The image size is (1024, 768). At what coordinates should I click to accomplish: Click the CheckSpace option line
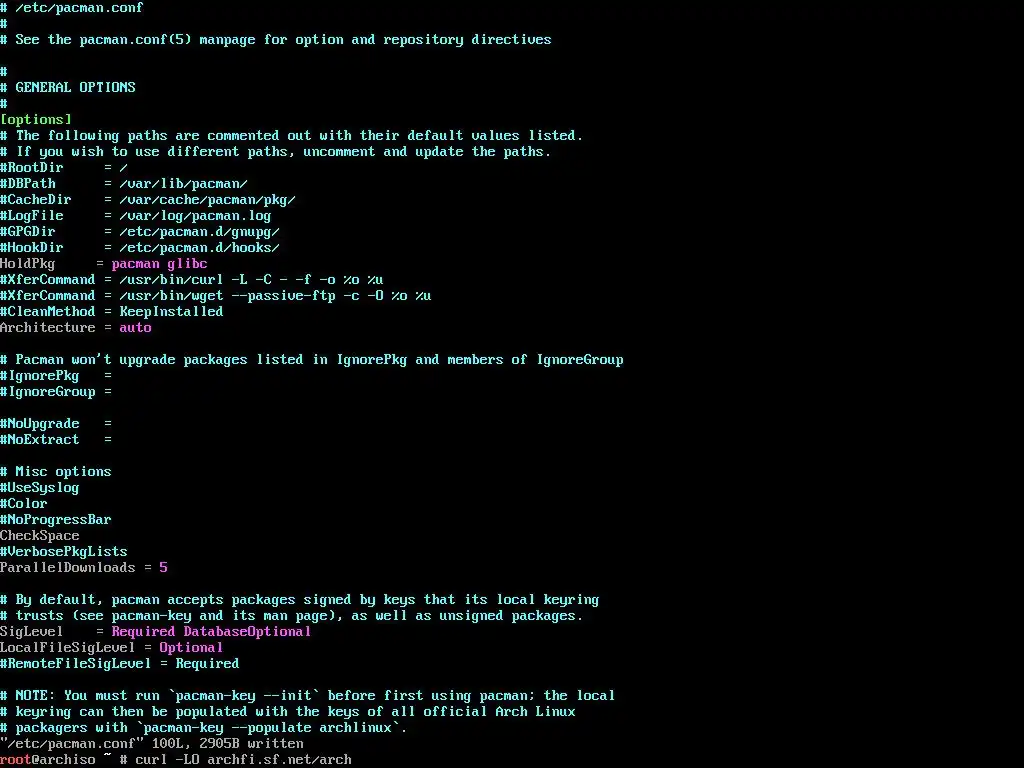click(40, 536)
